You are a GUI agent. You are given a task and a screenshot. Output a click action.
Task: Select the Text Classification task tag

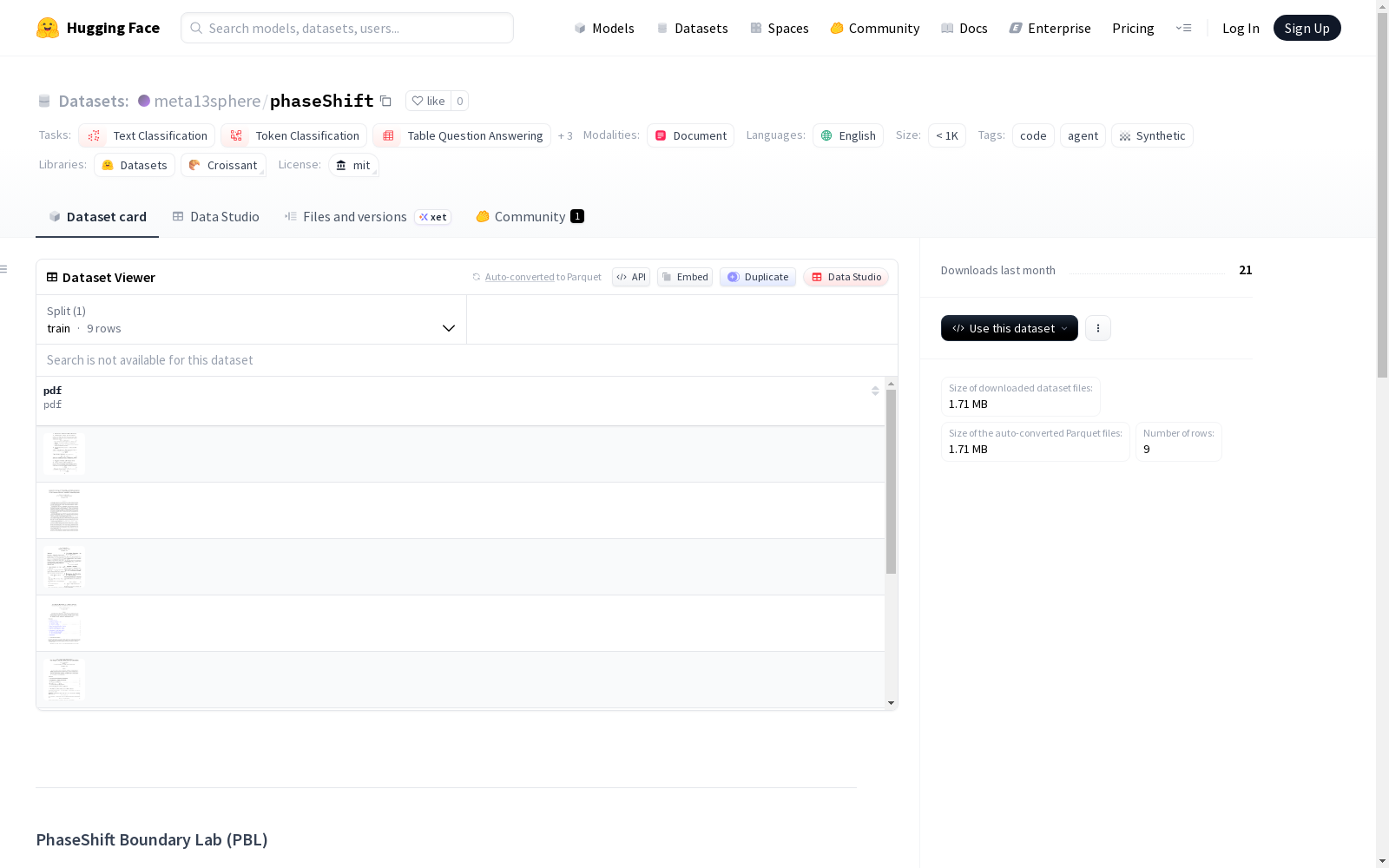click(147, 135)
